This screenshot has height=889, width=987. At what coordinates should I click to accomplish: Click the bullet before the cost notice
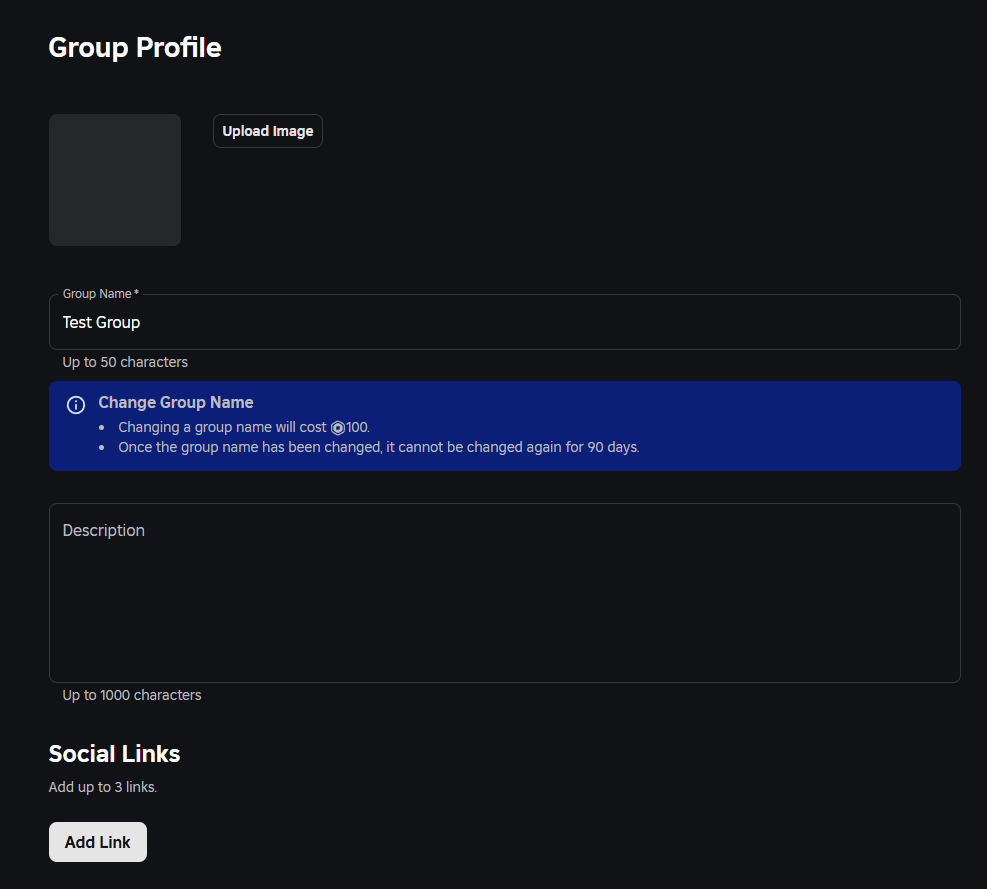coord(103,427)
